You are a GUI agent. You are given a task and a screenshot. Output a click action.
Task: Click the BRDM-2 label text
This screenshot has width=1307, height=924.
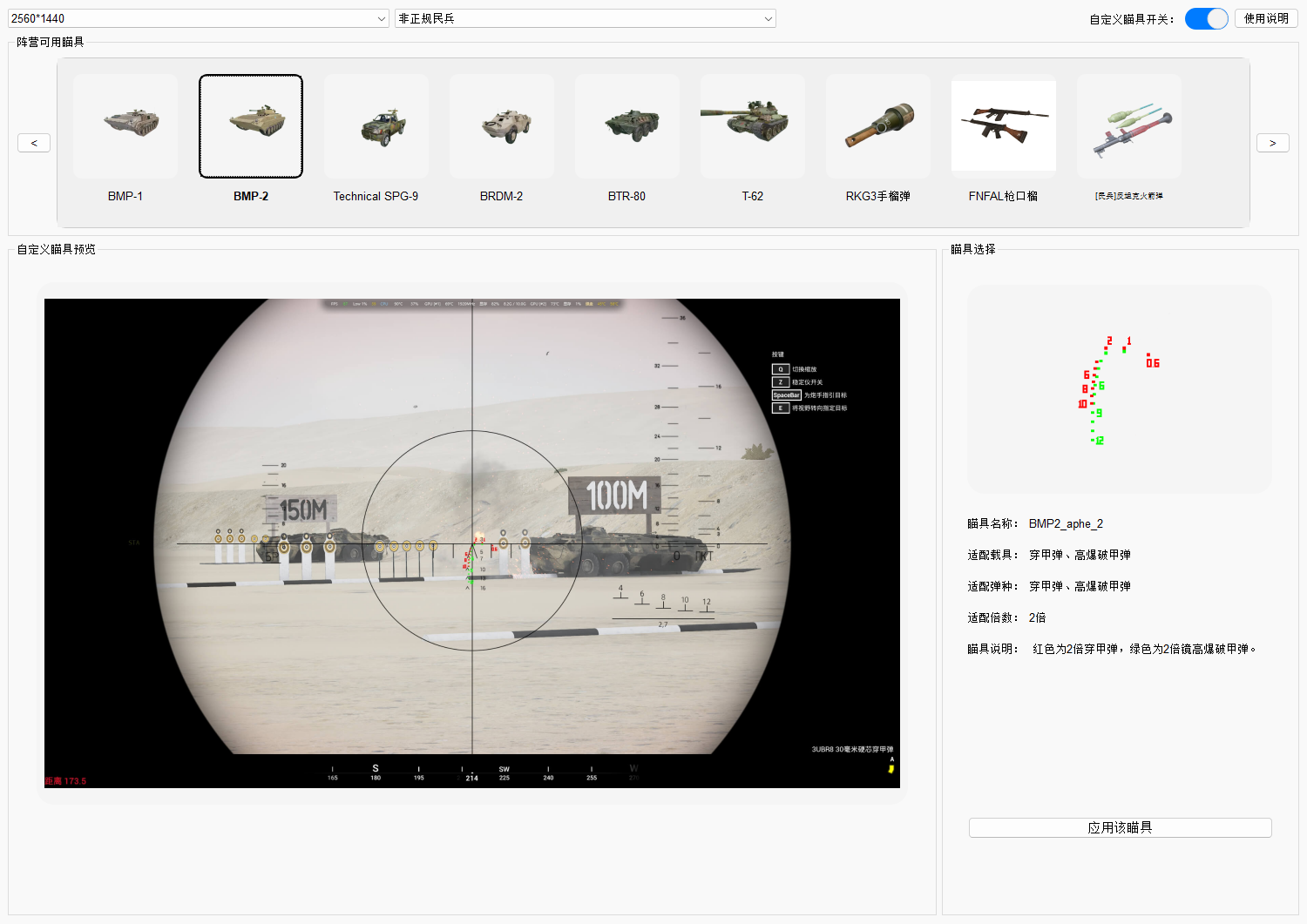pos(502,196)
